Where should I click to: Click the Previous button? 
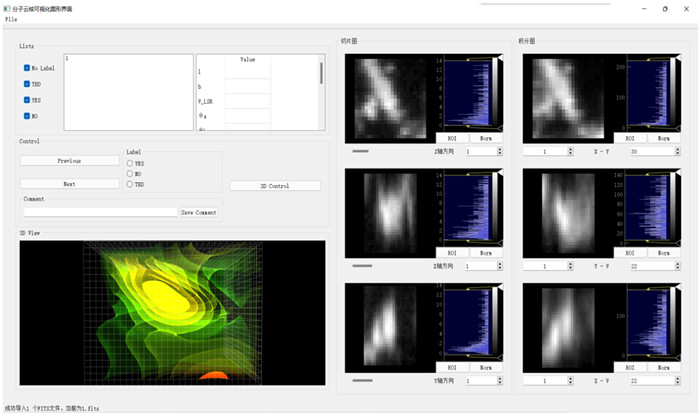pos(68,160)
